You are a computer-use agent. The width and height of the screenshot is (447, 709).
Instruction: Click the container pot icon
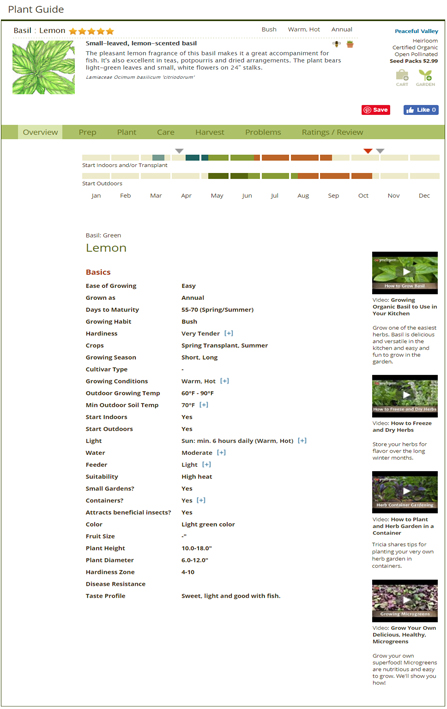tap(350, 44)
